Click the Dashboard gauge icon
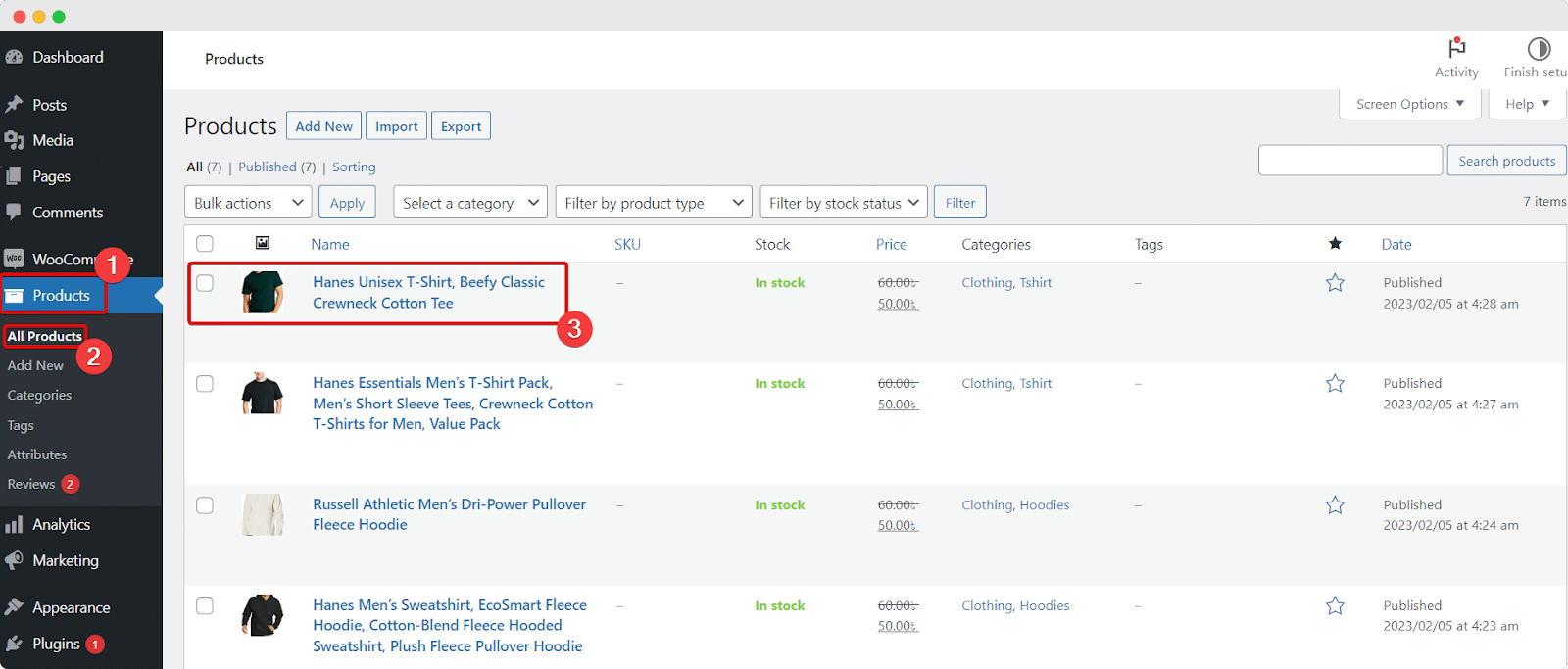This screenshot has height=669, width=1568. tap(14, 57)
